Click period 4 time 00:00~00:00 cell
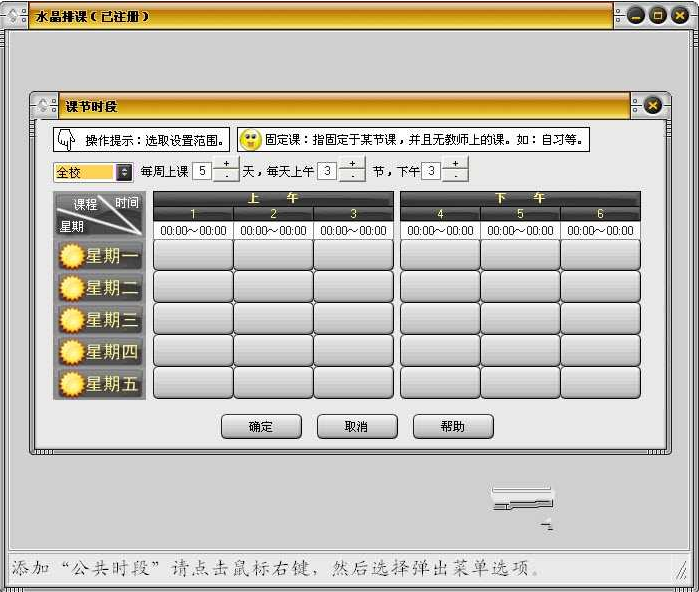 click(440, 230)
